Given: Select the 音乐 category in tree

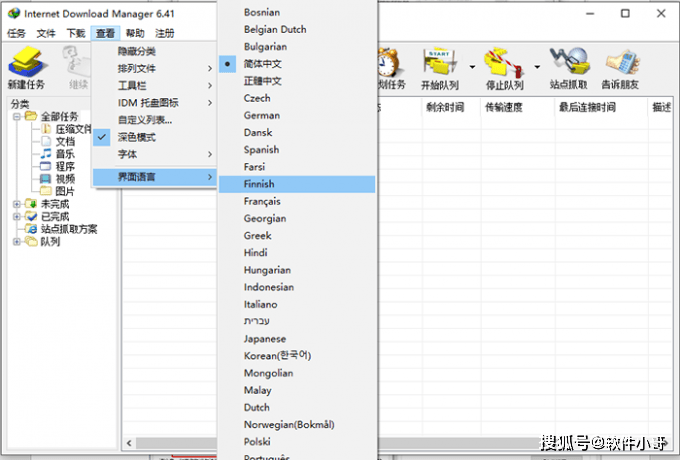Looking at the screenshot, I should tap(58, 153).
